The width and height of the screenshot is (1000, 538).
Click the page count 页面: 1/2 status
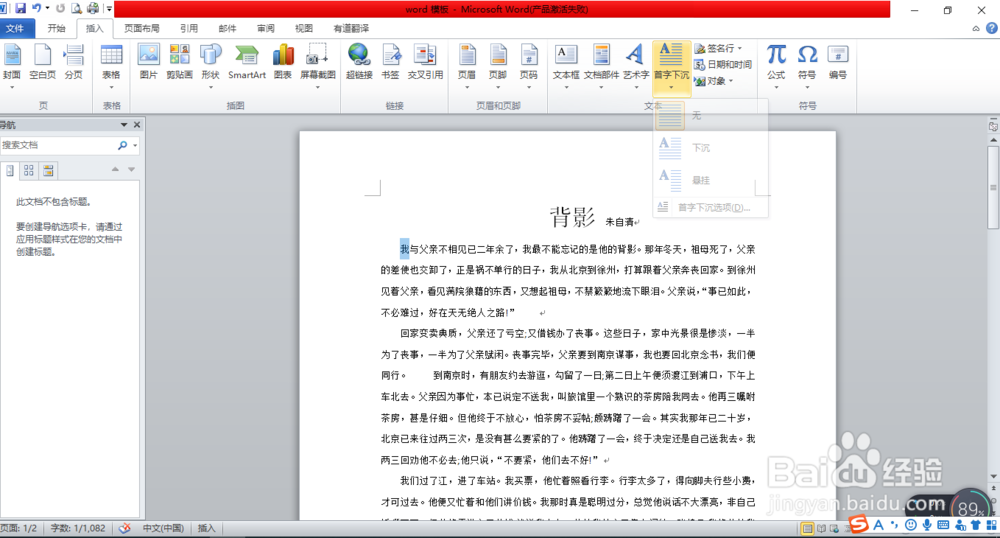pos(18,528)
